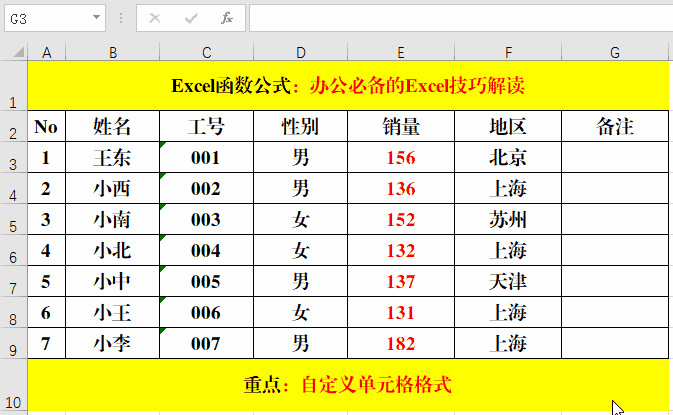Click the confirm checkmark icon in formula bar
This screenshot has width=673, height=415.
(191, 18)
